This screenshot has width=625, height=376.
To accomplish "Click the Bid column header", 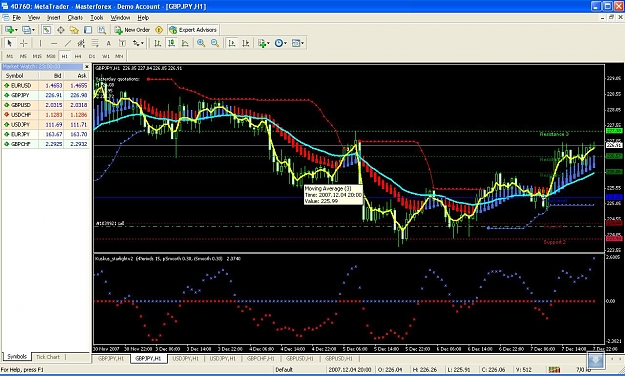I will coord(51,76).
